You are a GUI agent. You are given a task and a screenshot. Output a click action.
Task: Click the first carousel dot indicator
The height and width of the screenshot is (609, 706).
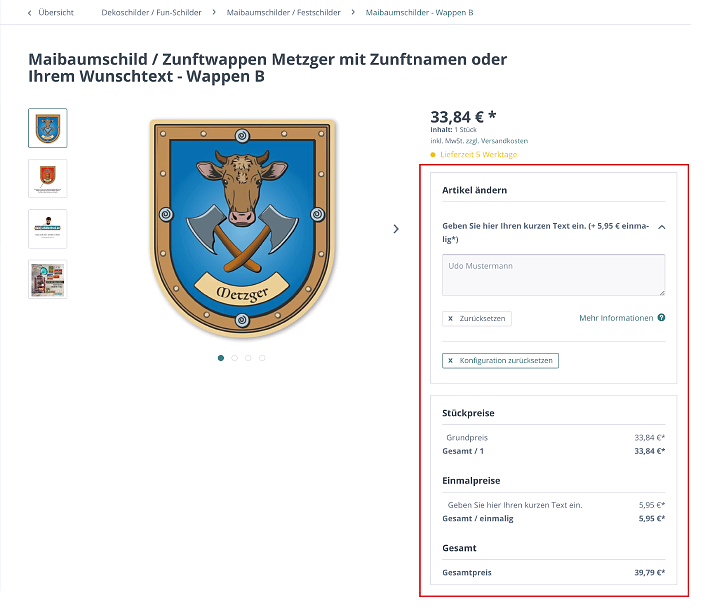[221, 357]
